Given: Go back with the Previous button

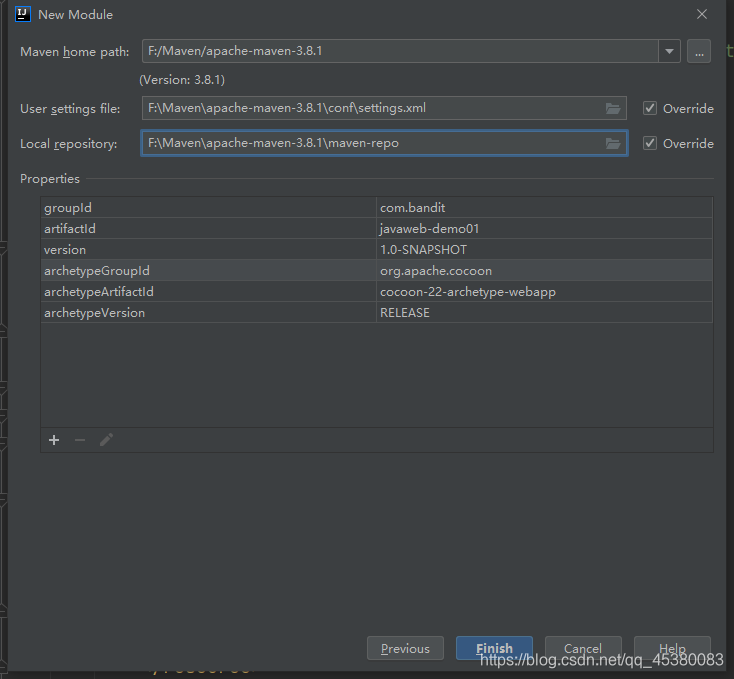Looking at the screenshot, I should click(x=405, y=648).
